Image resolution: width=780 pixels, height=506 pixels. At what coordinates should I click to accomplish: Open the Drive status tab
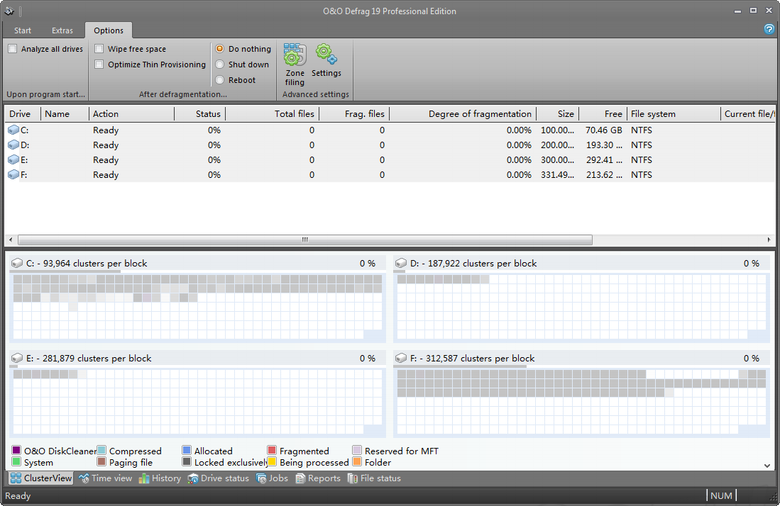tap(218, 478)
